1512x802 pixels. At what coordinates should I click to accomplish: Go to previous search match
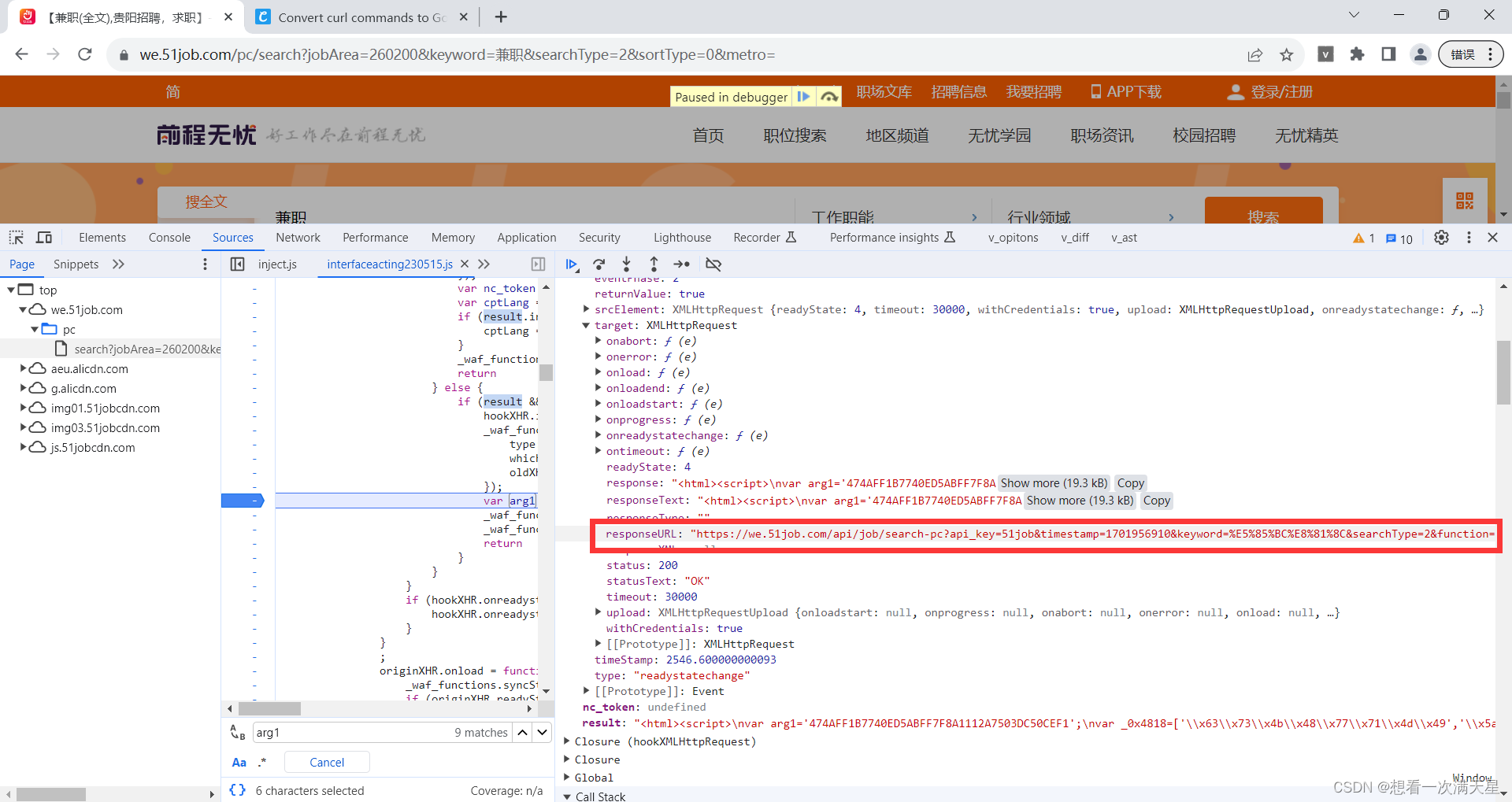(522, 733)
